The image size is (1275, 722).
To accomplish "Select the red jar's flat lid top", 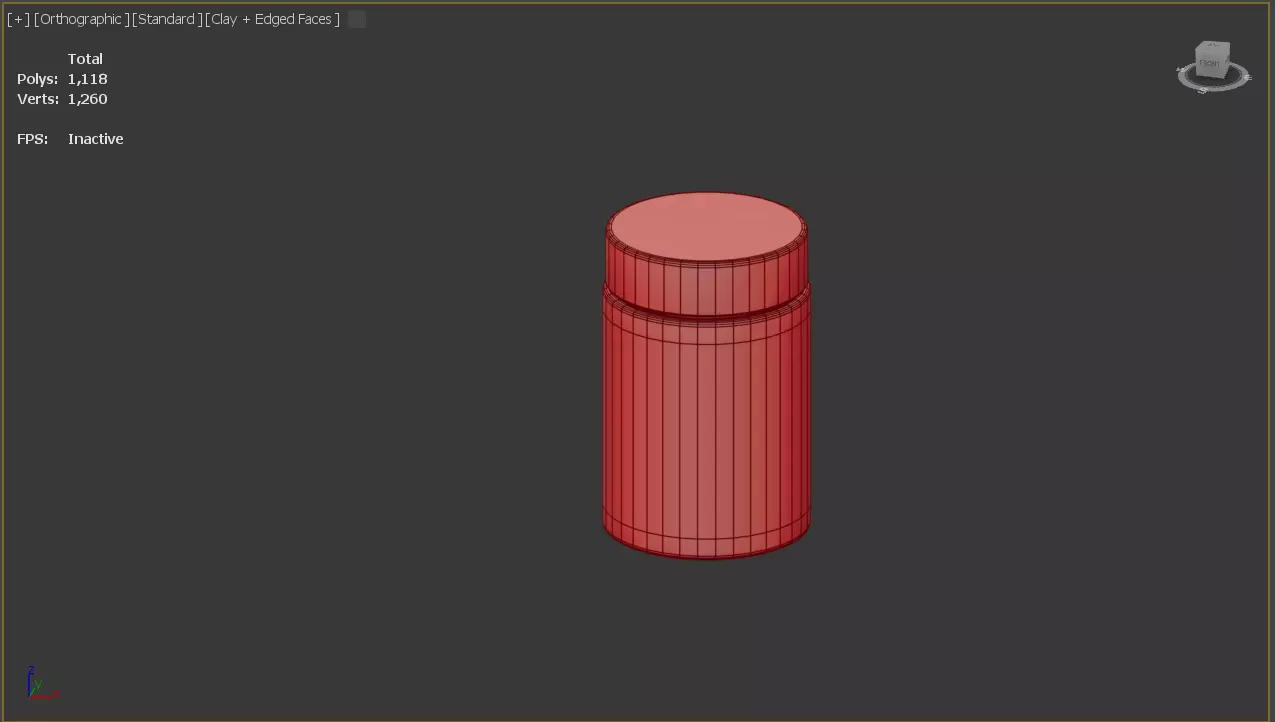I will coord(706,227).
